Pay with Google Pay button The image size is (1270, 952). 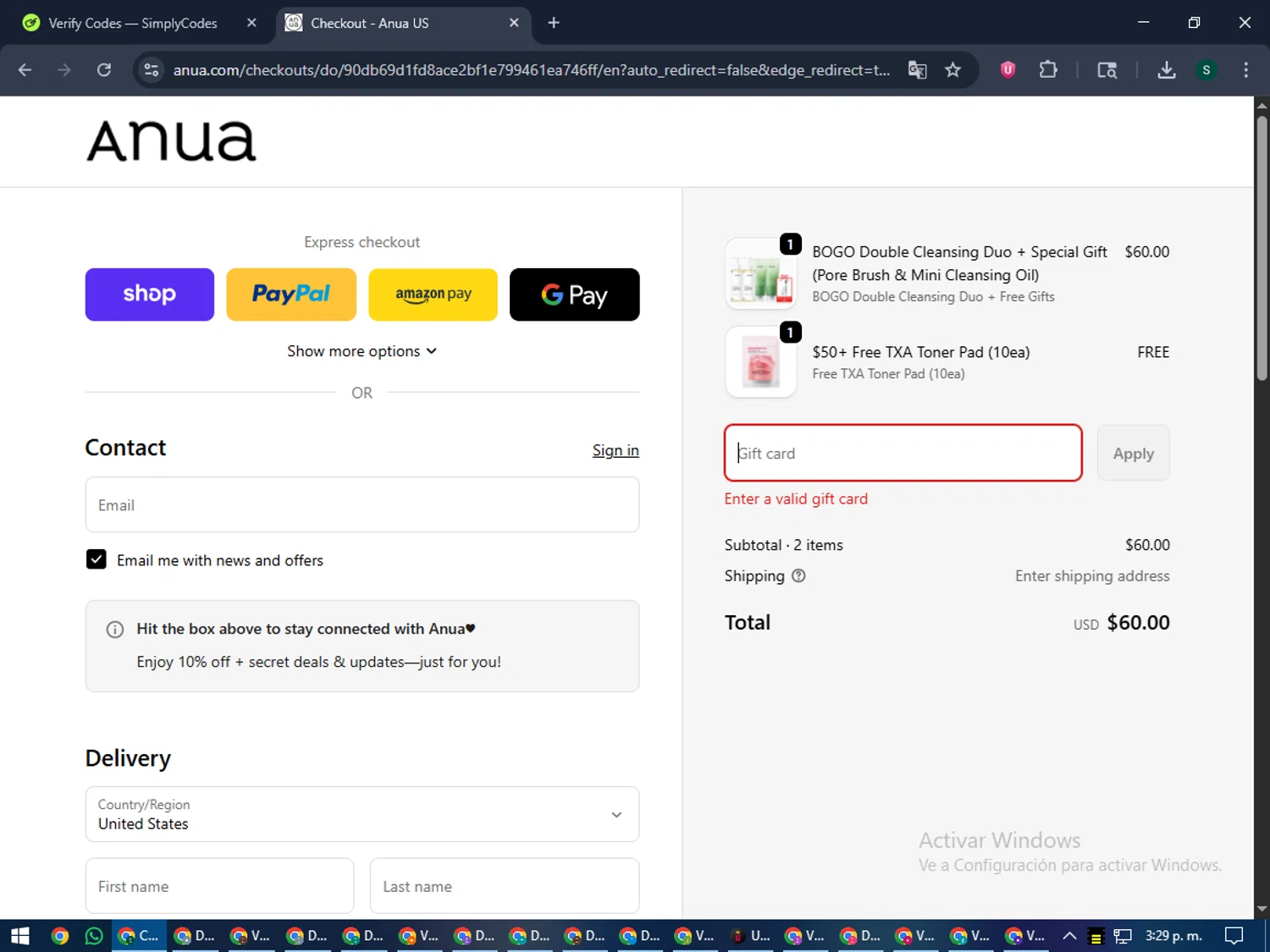[574, 294]
